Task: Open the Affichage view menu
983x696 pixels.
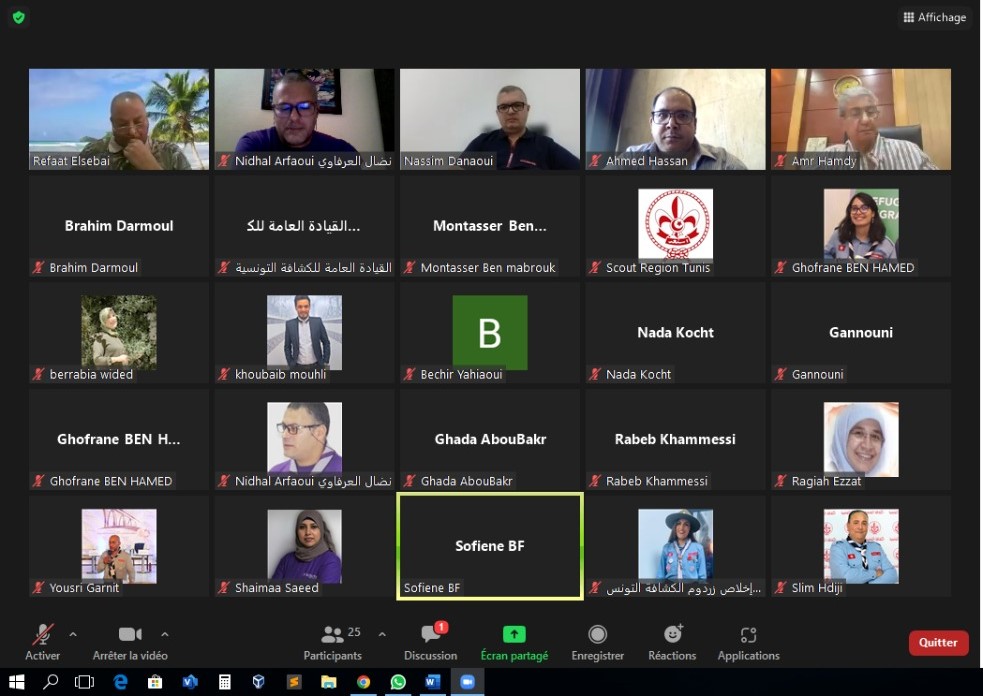Action: 935,17
